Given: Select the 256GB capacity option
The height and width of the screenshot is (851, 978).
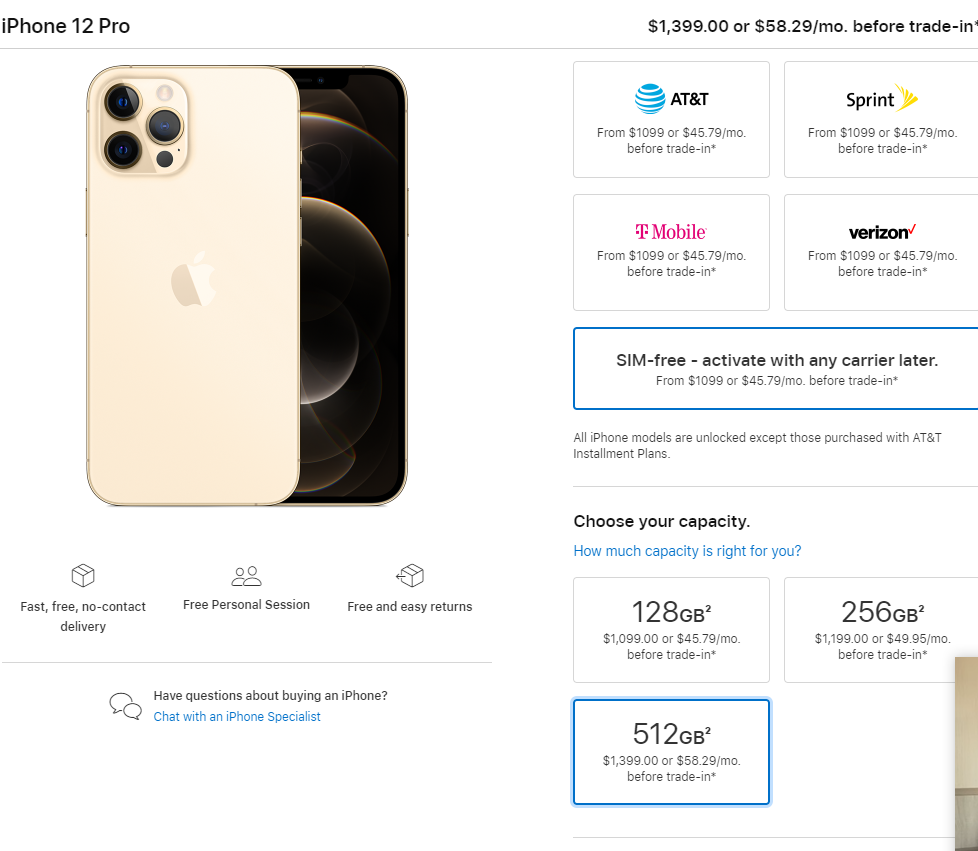Looking at the screenshot, I should coord(881,629).
